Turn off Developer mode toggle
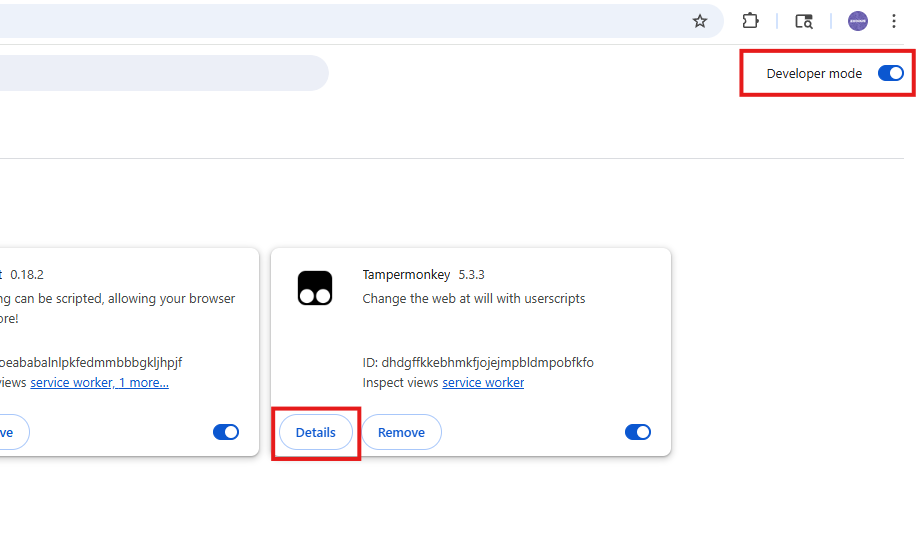916x544 pixels. [x=890, y=73]
